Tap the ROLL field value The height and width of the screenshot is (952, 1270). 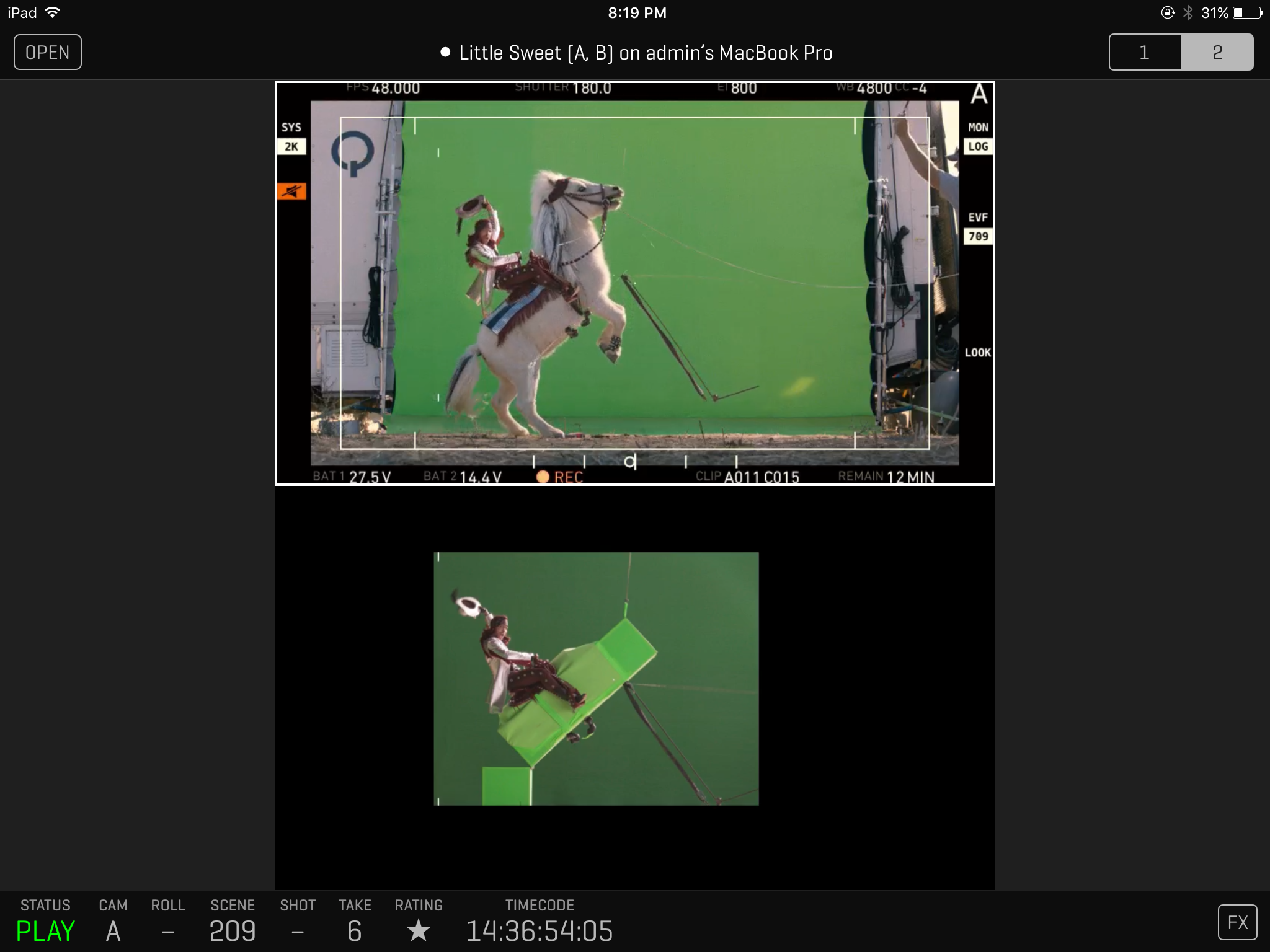click(x=167, y=930)
